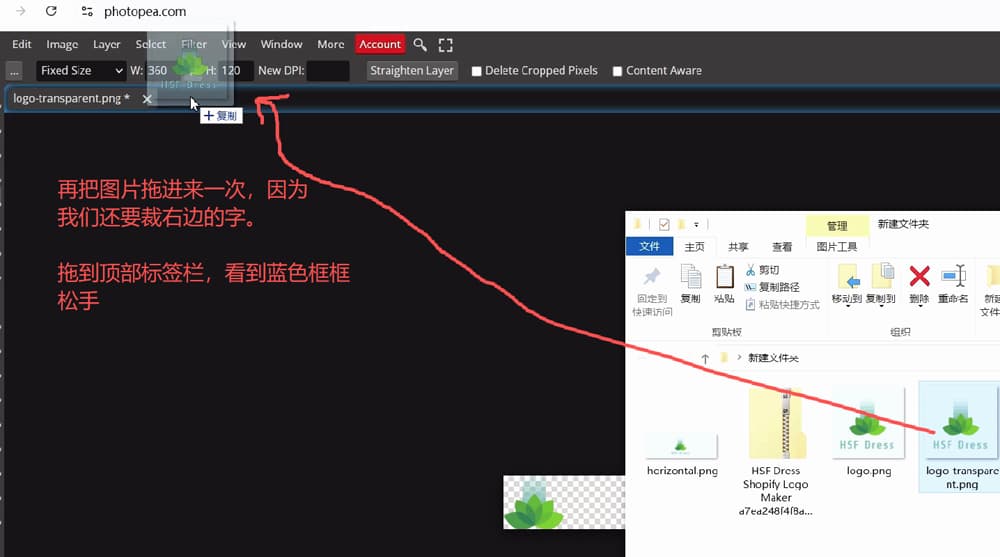Open 移动到 move-to dropdown
The width and height of the screenshot is (1000, 557).
pyautogui.click(x=847, y=285)
